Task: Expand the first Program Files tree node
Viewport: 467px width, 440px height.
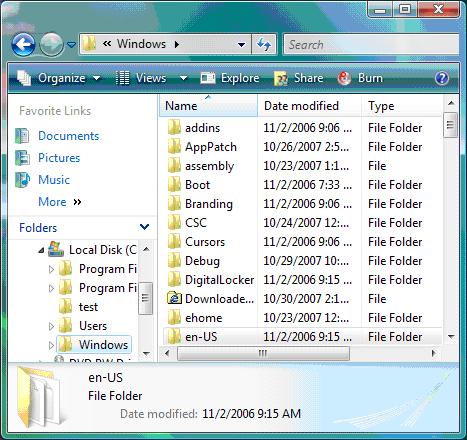Action: click(51, 269)
